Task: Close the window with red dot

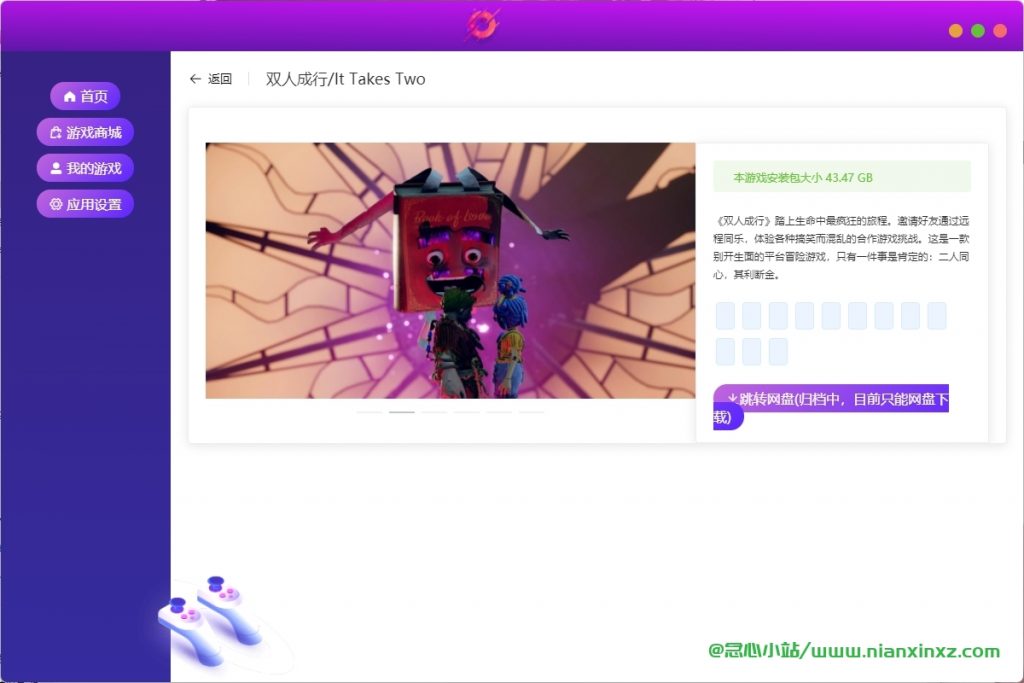Action: pyautogui.click(x=1000, y=31)
